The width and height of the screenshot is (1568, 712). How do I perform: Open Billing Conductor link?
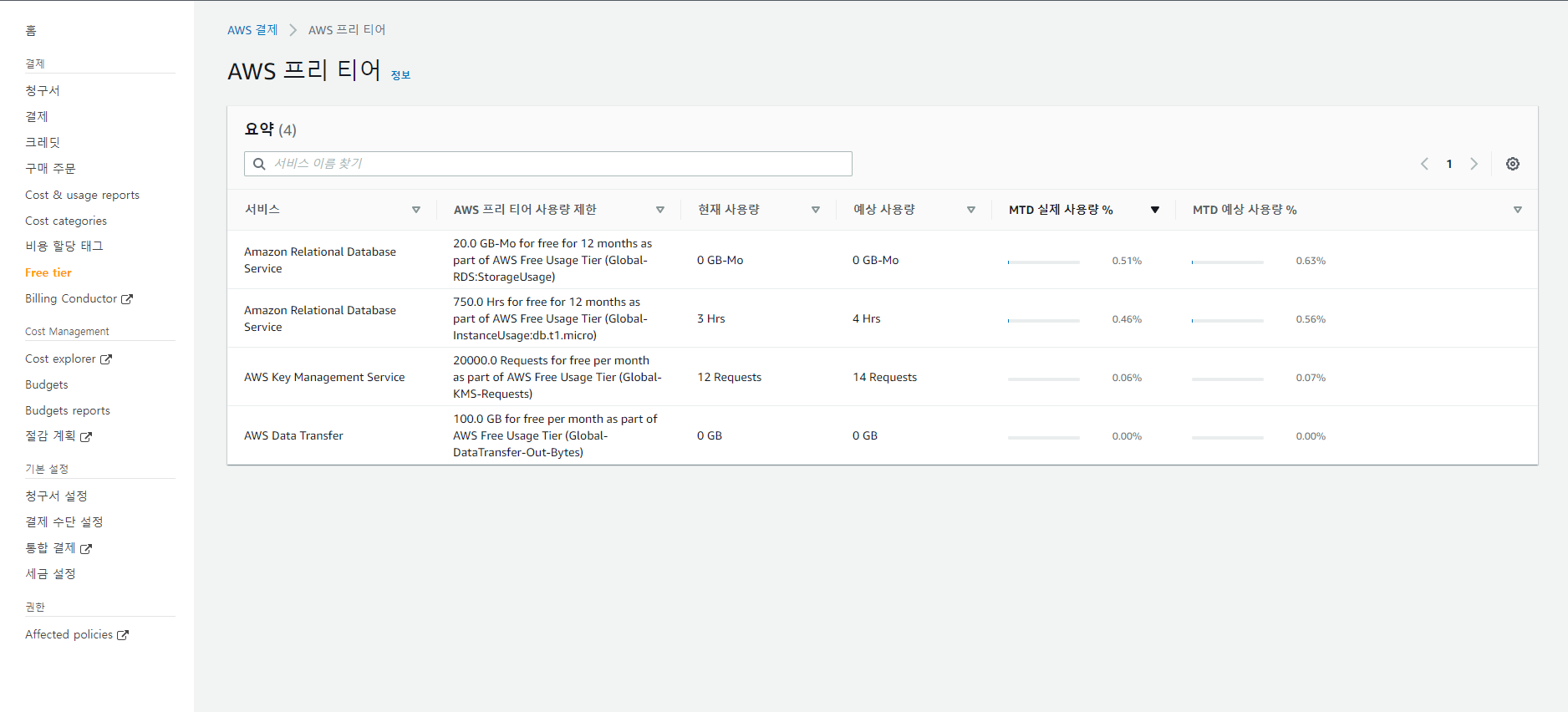click(71, 298)
